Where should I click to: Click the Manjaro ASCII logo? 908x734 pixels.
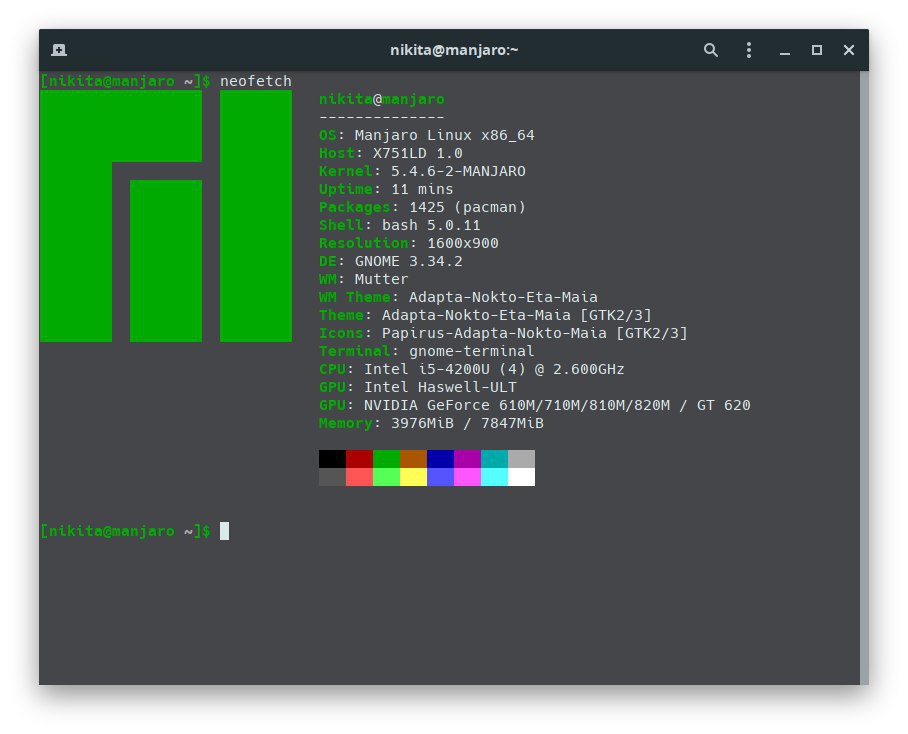tap(166, 216)
